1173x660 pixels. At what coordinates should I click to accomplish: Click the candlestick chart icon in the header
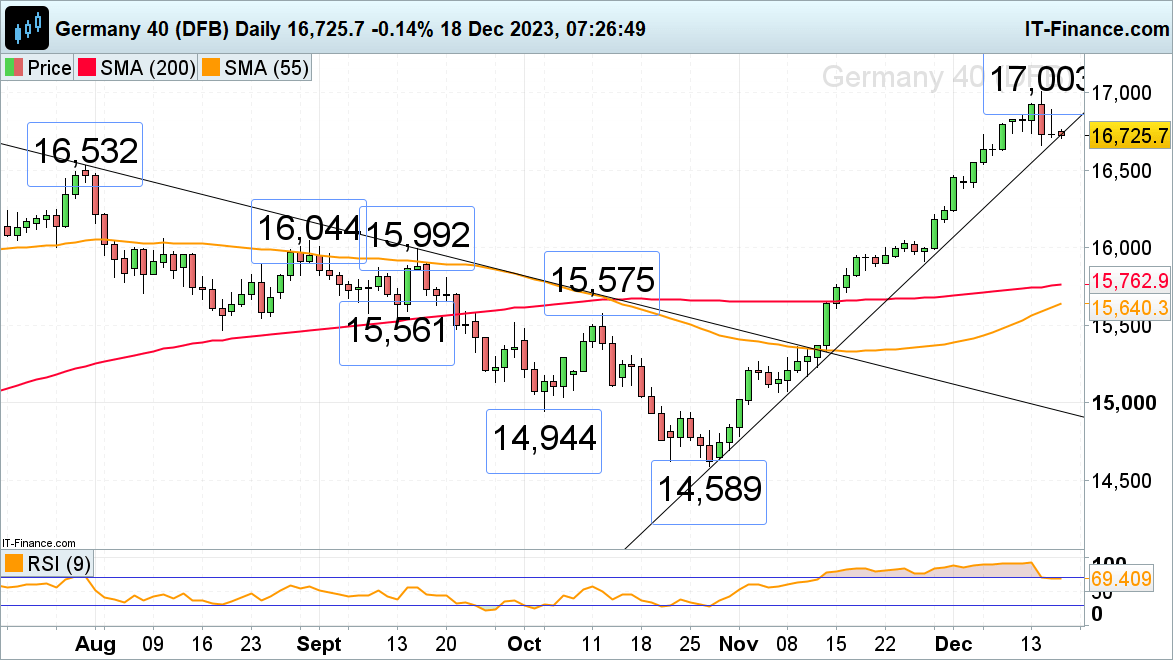pos(27,28)
